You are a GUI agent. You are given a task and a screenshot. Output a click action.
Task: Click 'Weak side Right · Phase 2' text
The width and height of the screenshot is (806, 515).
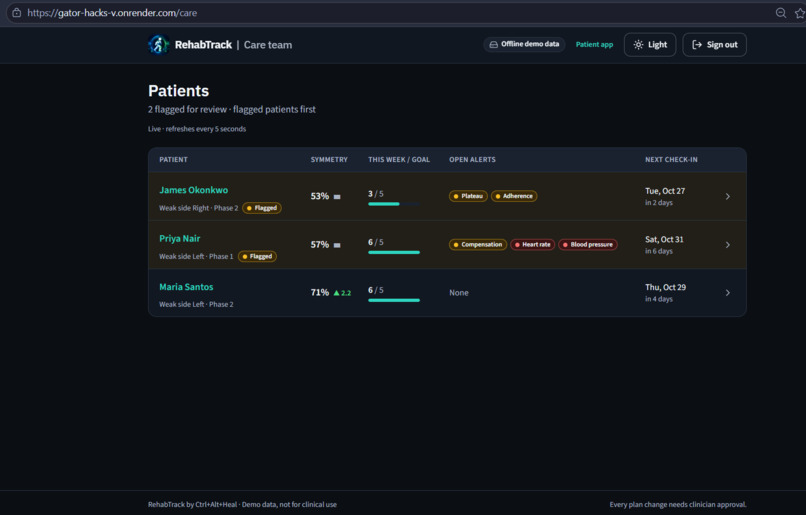(x=198, y=208)
